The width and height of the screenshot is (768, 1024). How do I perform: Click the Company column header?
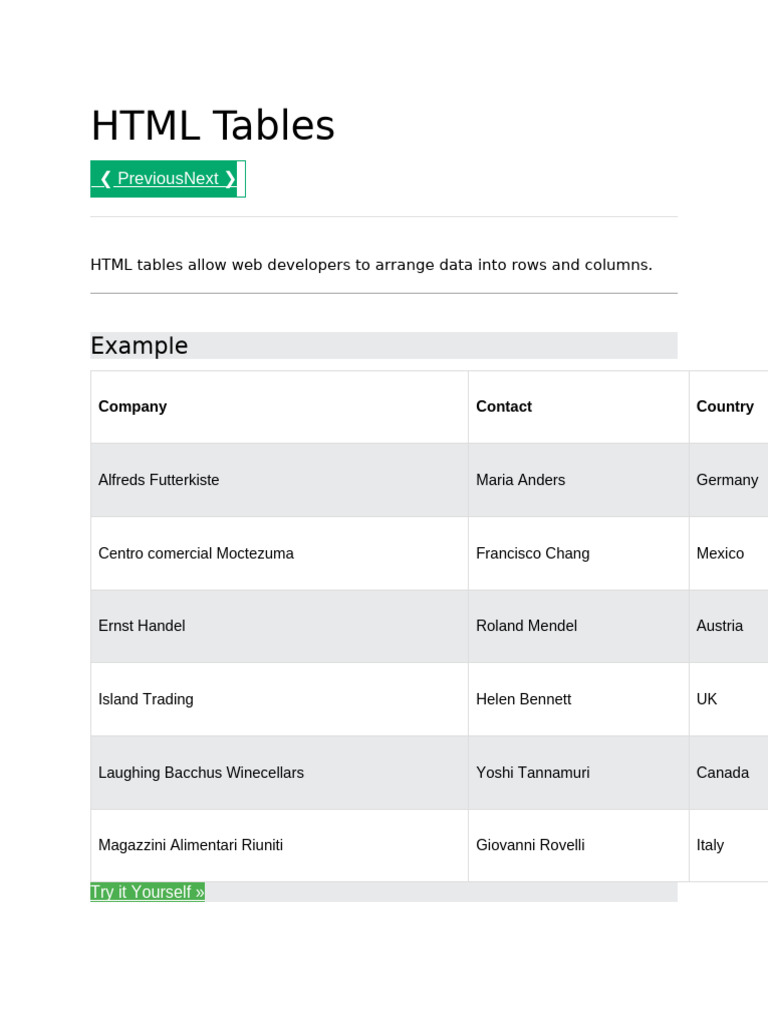point(132,407)
